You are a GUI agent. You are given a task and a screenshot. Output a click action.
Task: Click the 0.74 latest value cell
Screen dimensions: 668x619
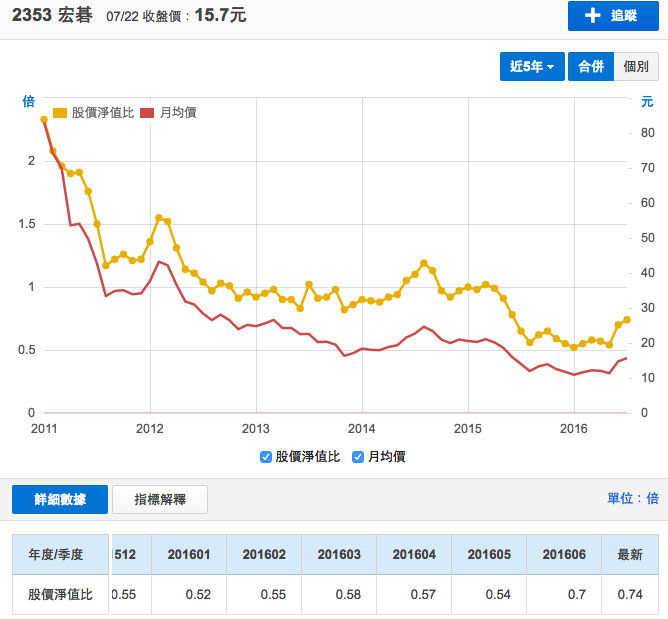tap(629, 594)
